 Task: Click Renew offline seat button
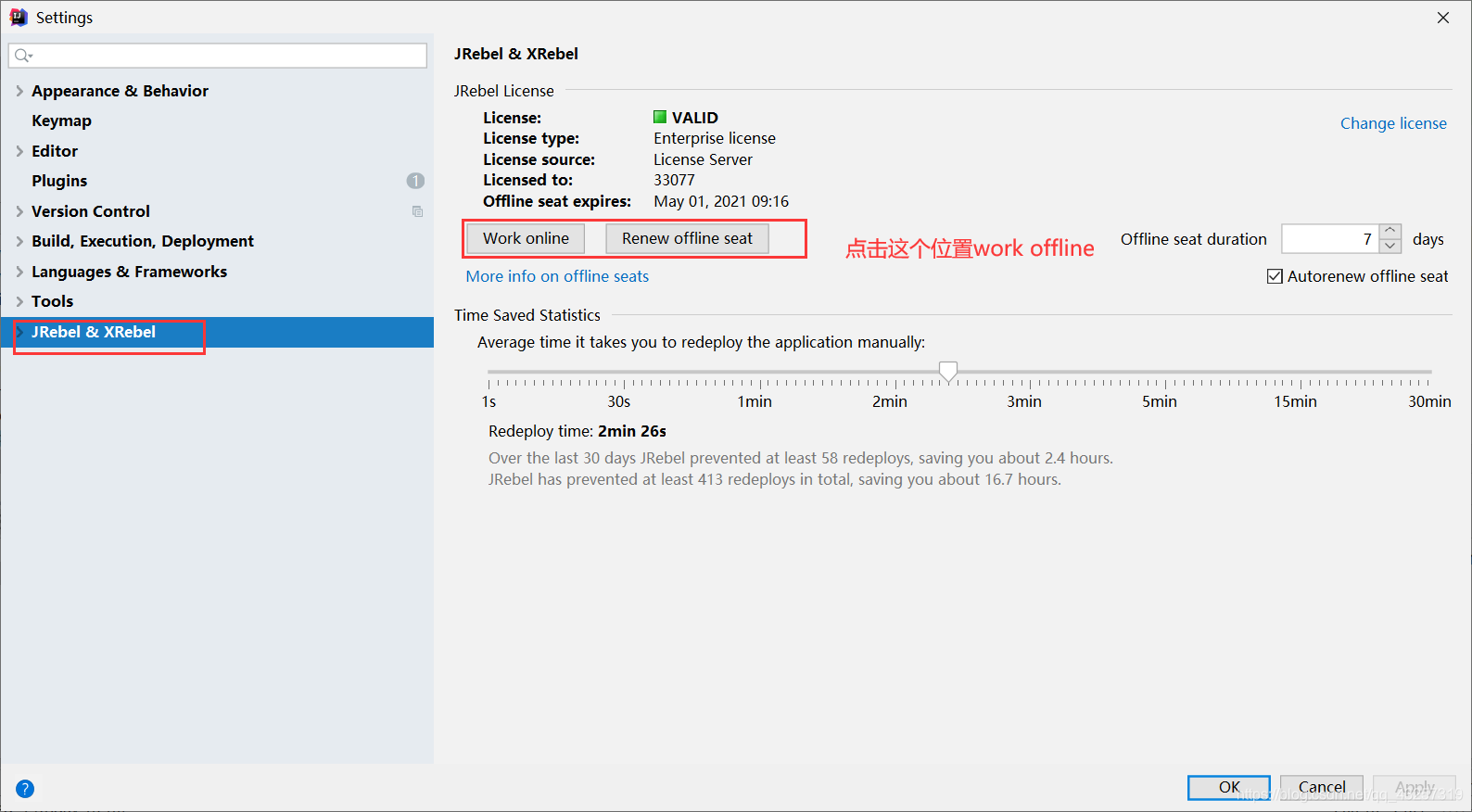[687, 238]
